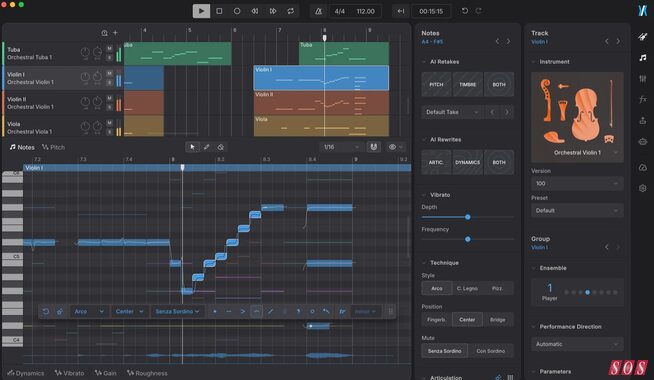Open the Preset Default dropdown
The width and height of the screenshot is (654, 380).
(577, 211)
